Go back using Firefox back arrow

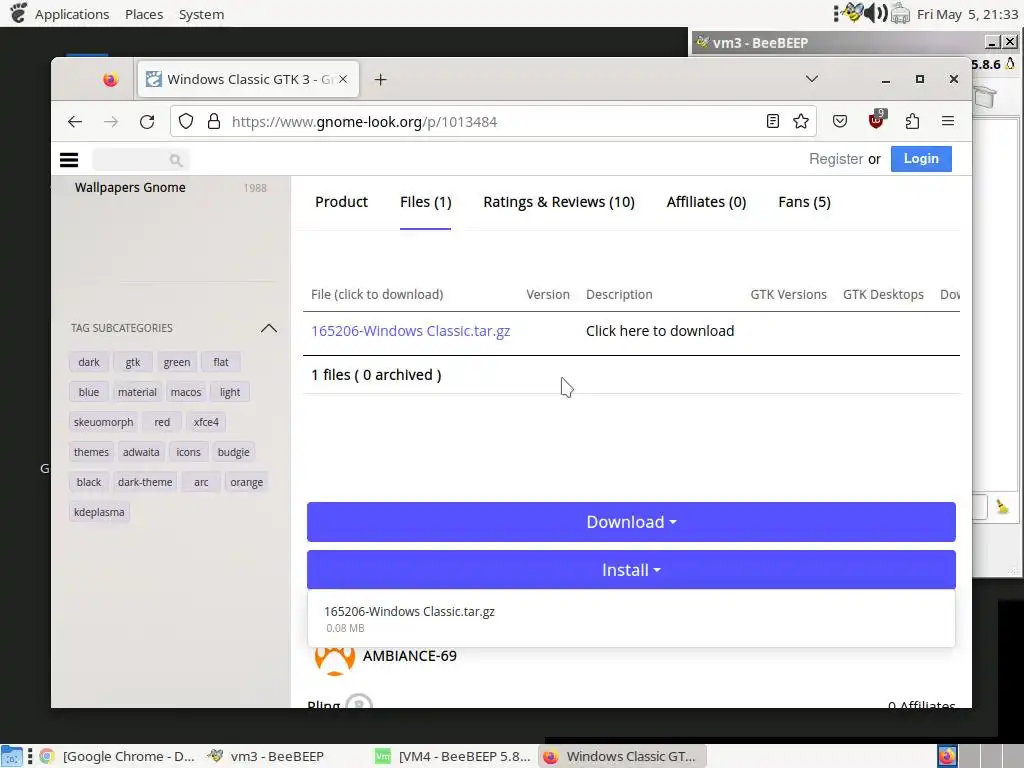point(75,121)
